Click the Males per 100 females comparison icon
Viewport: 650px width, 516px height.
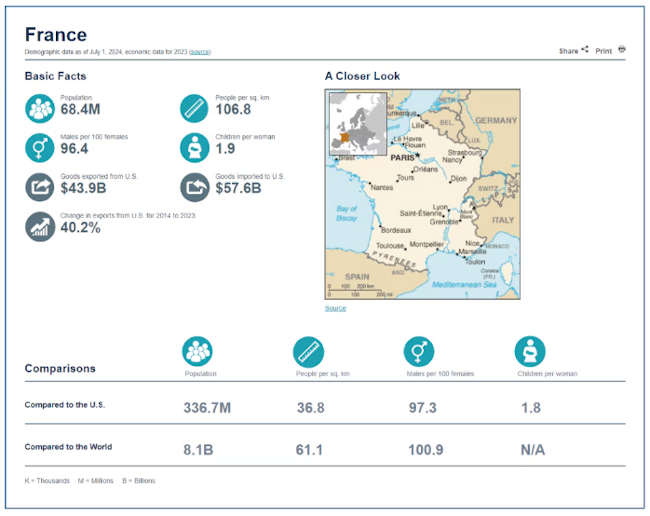[419, 351]
